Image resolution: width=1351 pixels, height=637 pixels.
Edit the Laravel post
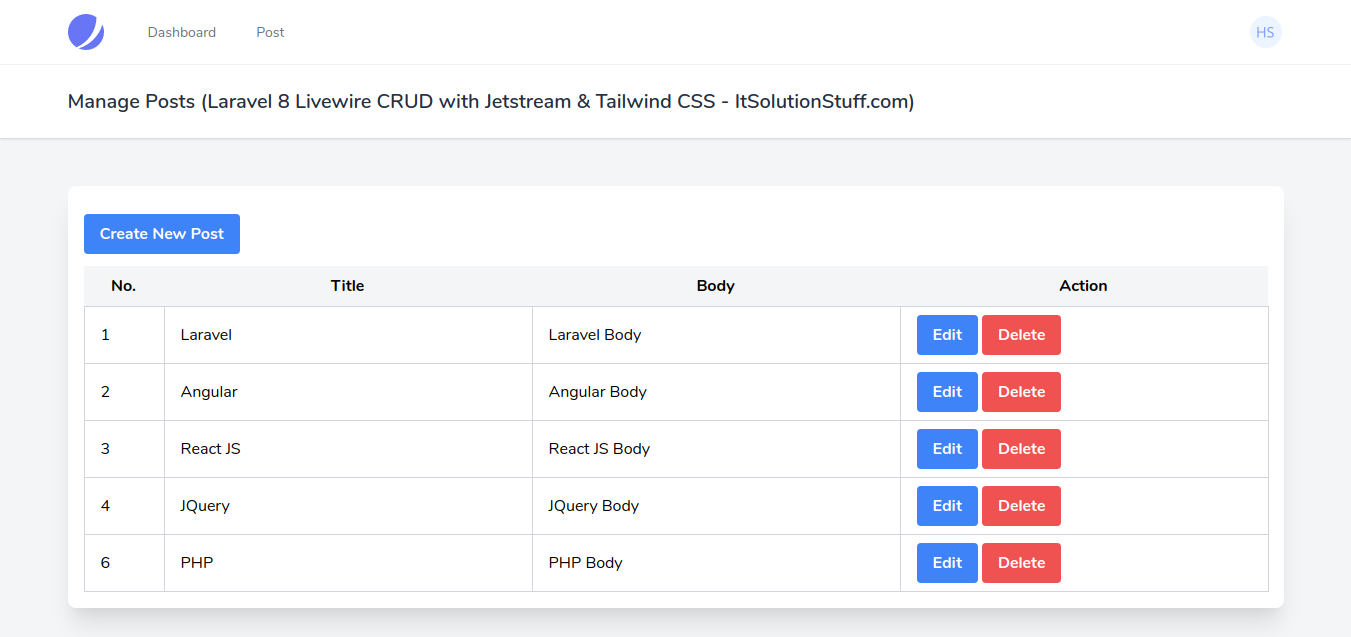click(x=946, y=334)
